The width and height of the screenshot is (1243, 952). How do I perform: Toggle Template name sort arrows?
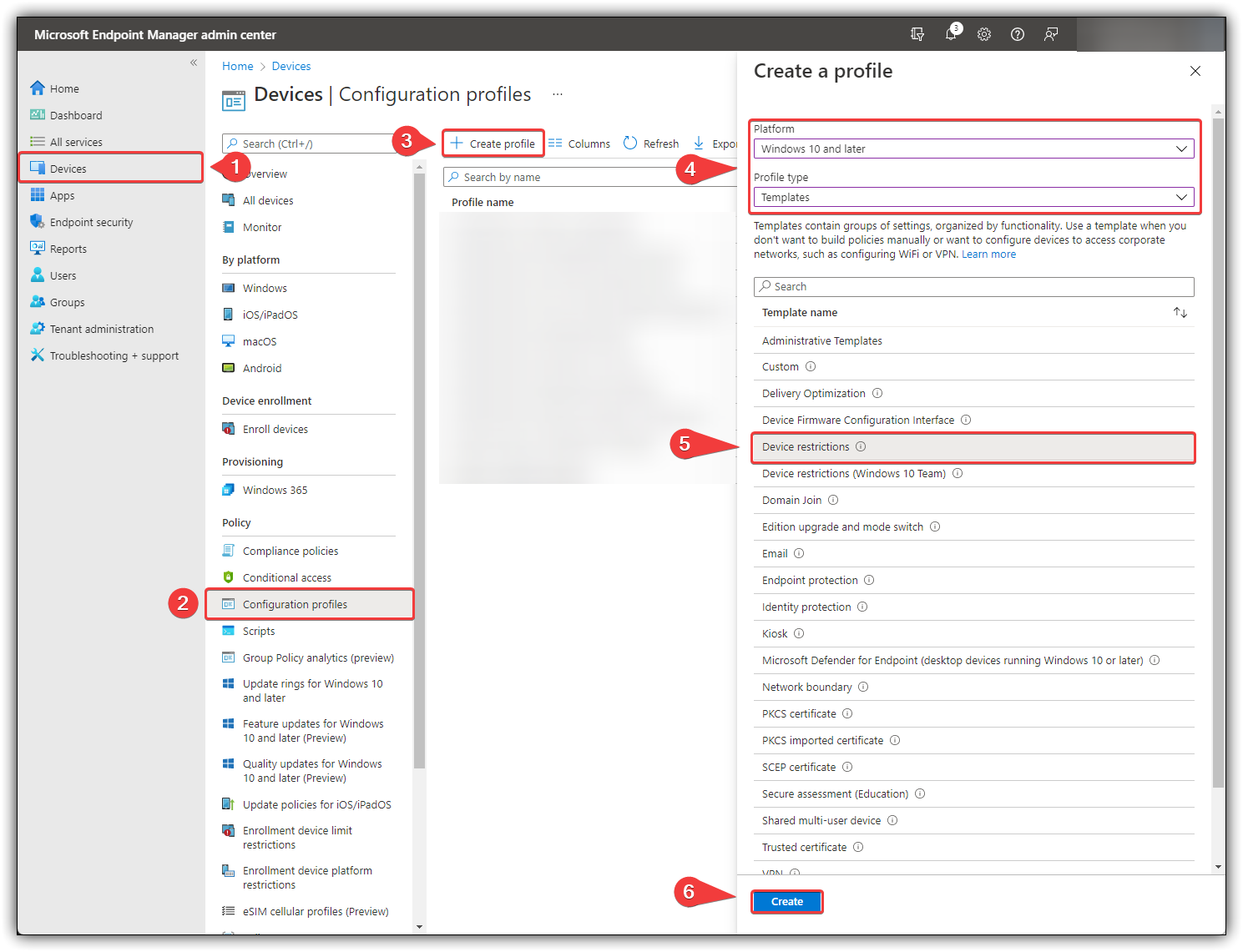(x=1180, y=312)
